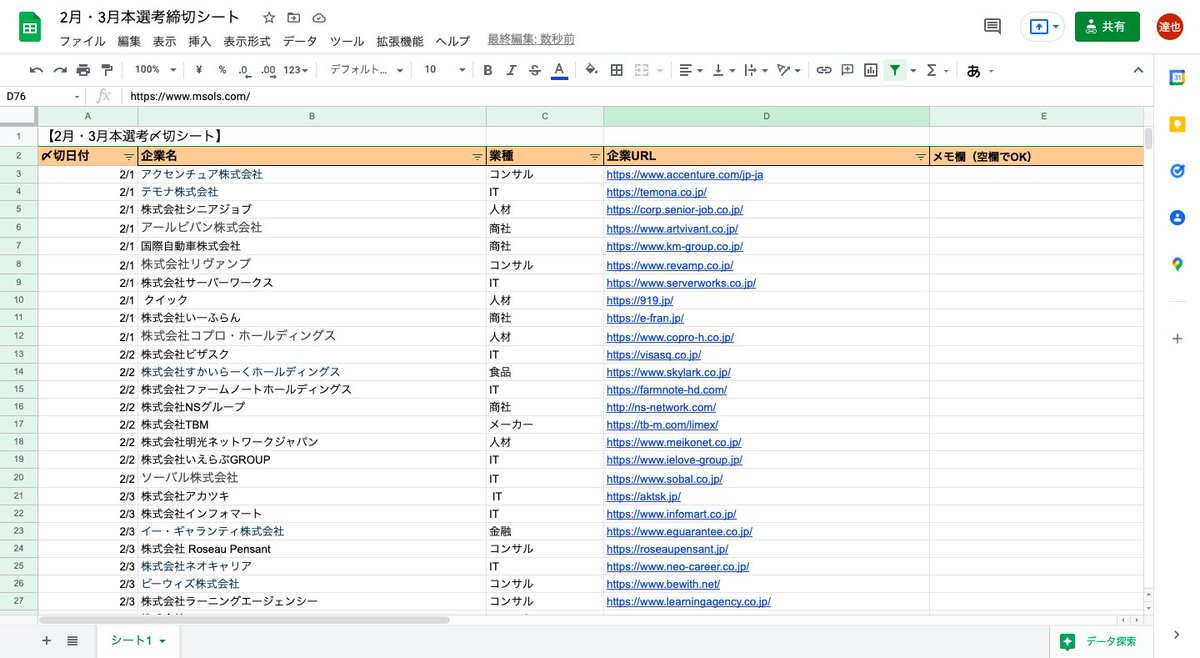Open the borders tool
1200x658 pixels.
pos(617,70)
